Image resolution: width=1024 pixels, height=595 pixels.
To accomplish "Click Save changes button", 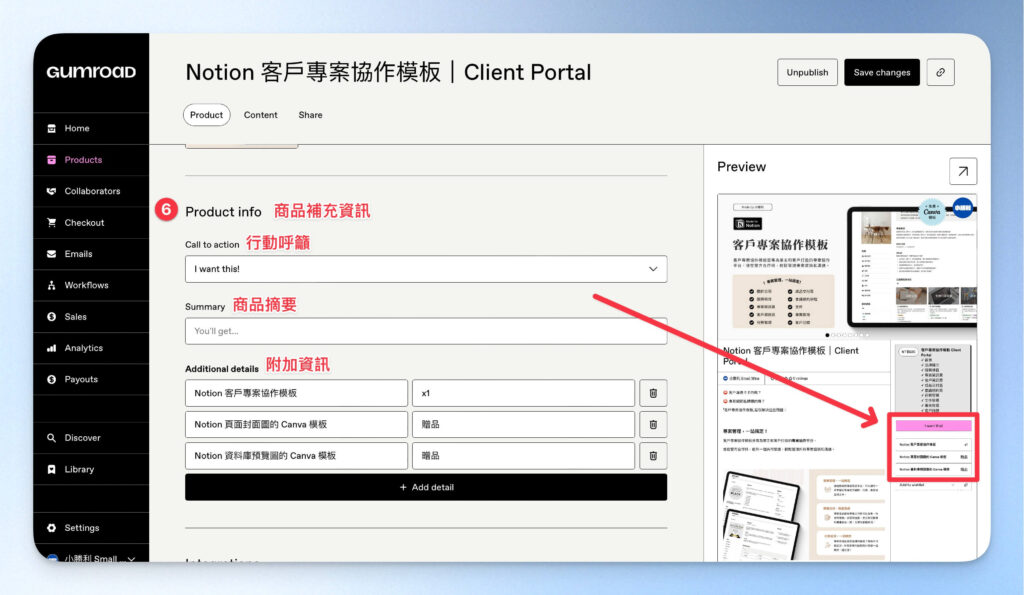I will tap(882, 72).
